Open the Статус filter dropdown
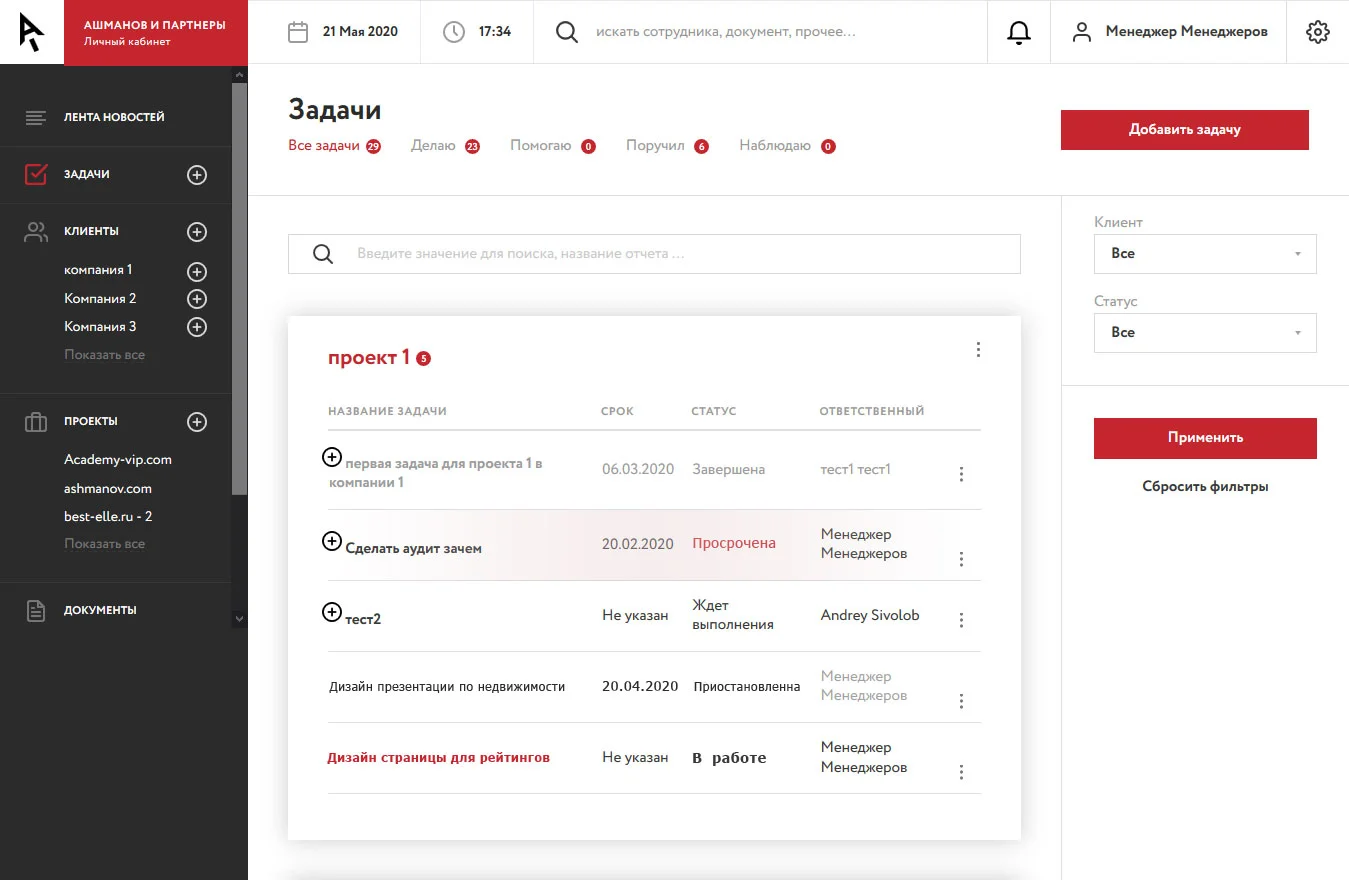The height and width of the screenshot is (880, 1349). pos(1204,332)
